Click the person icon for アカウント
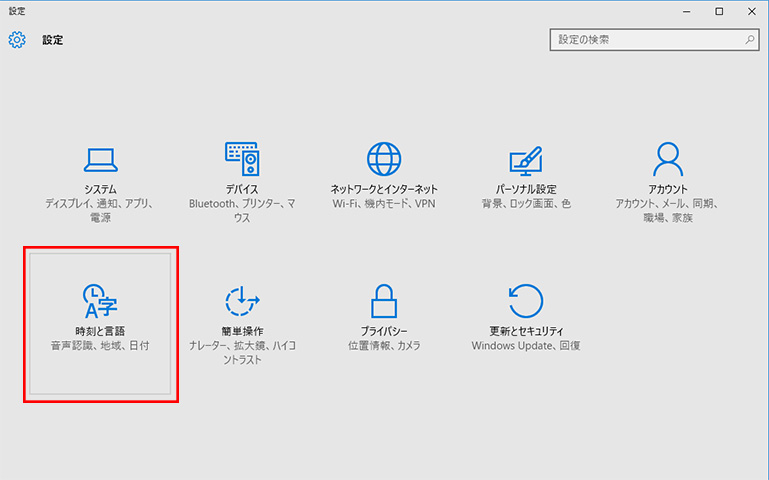Image resolution: width=769 pixels, height=480 pixels. (667, 159)
